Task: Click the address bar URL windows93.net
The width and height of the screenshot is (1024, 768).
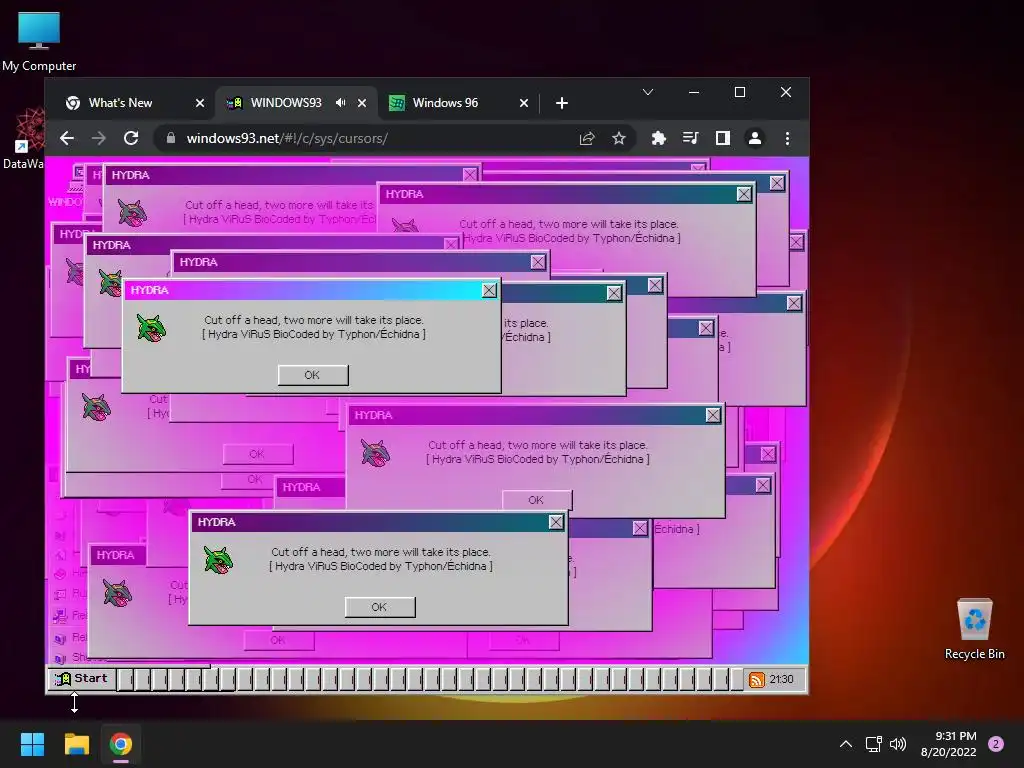Action: coord(287,138)
